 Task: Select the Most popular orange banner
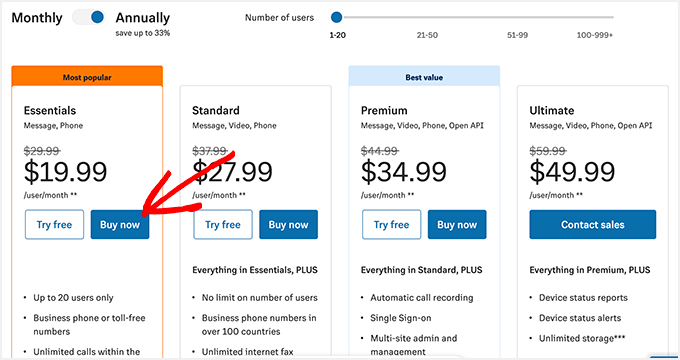[x=87, y=76]
